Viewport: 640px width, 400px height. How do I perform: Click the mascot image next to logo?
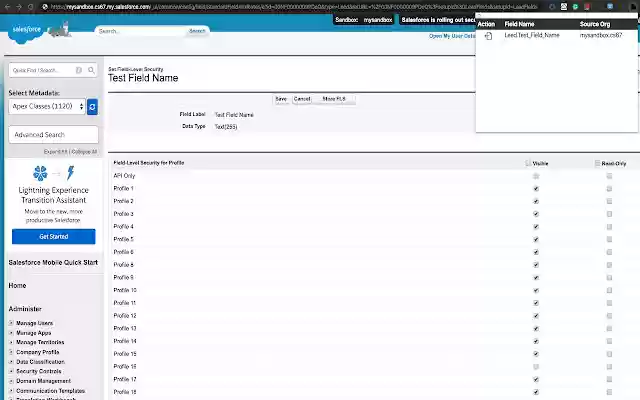pos(60,29)
